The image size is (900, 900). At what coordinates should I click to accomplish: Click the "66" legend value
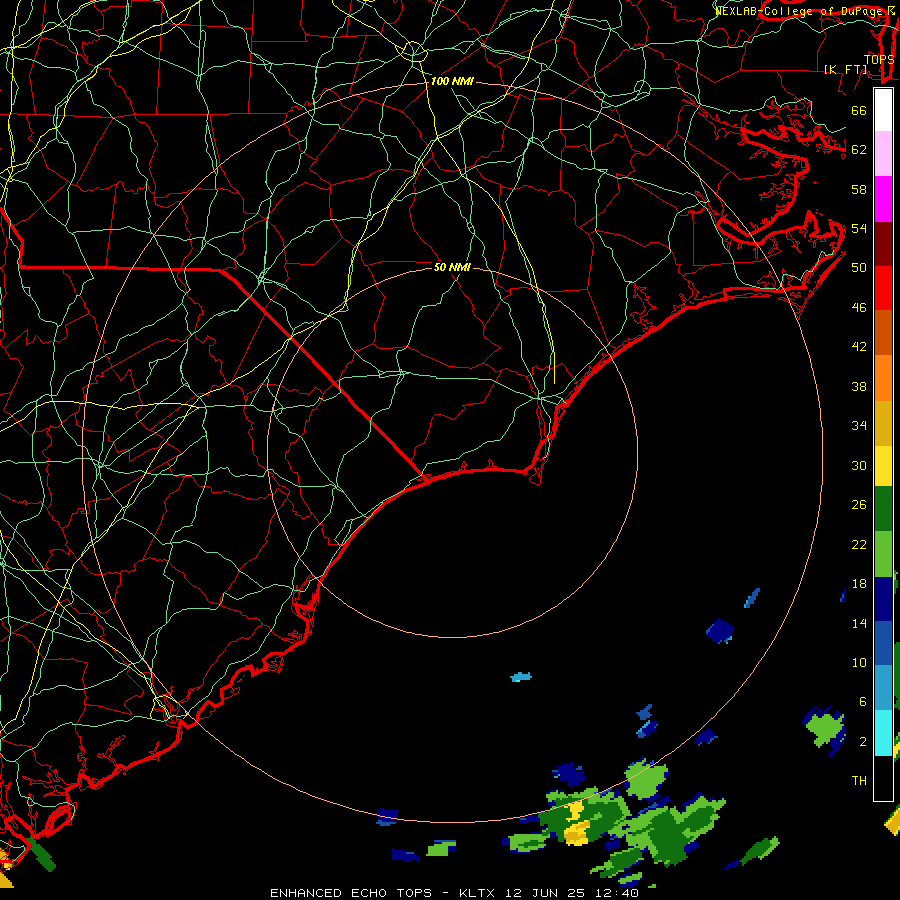coord(859,110)
